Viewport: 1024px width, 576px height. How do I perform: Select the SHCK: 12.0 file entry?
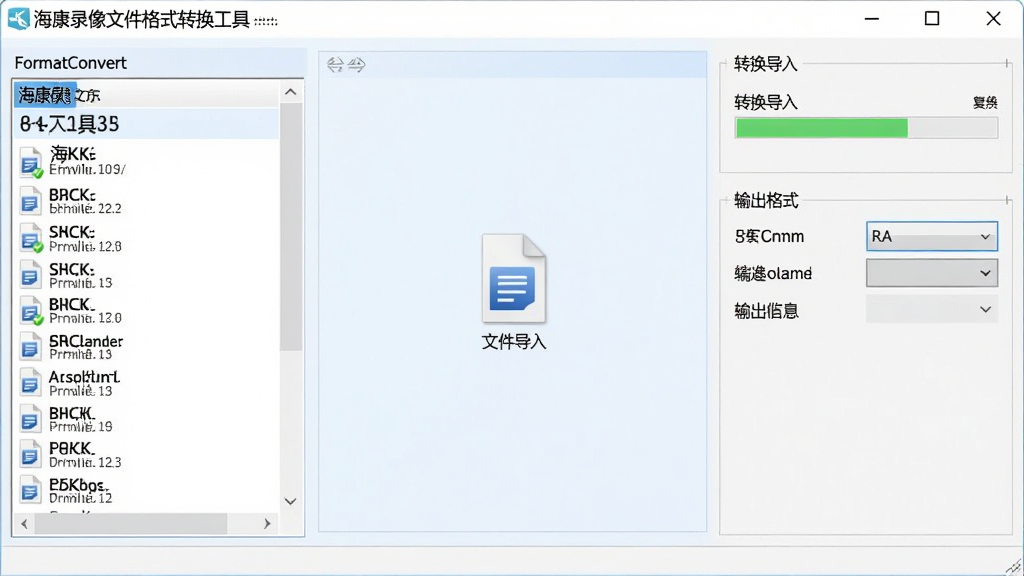point(146,238)
